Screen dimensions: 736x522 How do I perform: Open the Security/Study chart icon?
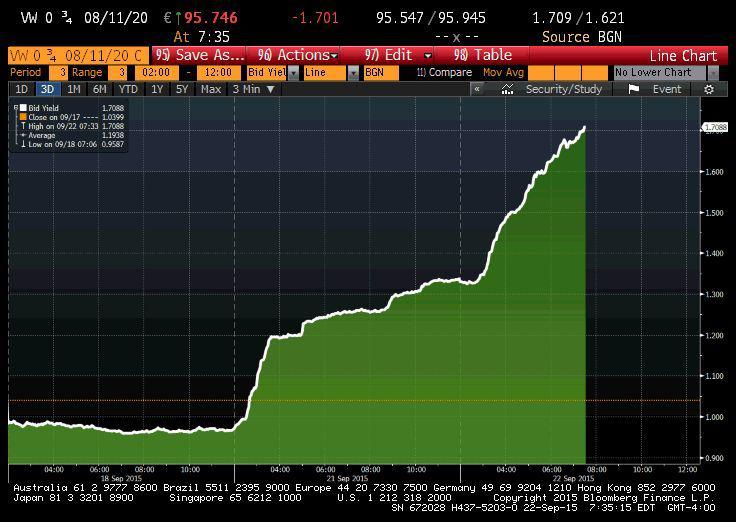507,89
